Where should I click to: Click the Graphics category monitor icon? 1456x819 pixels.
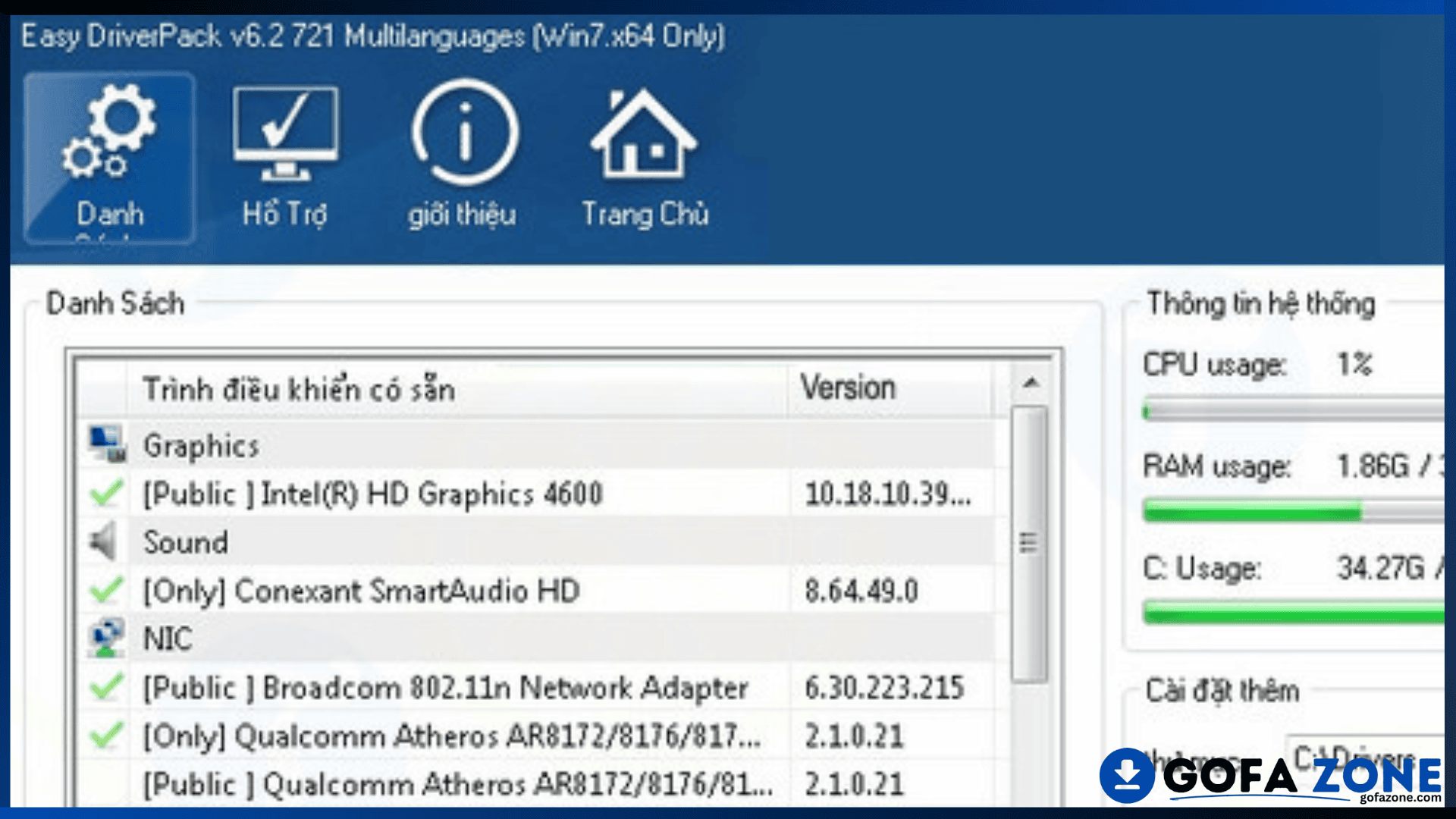[106, 444]
